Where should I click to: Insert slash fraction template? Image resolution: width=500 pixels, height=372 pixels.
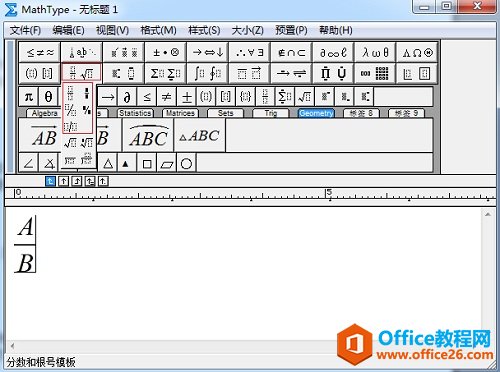(71, 126)
